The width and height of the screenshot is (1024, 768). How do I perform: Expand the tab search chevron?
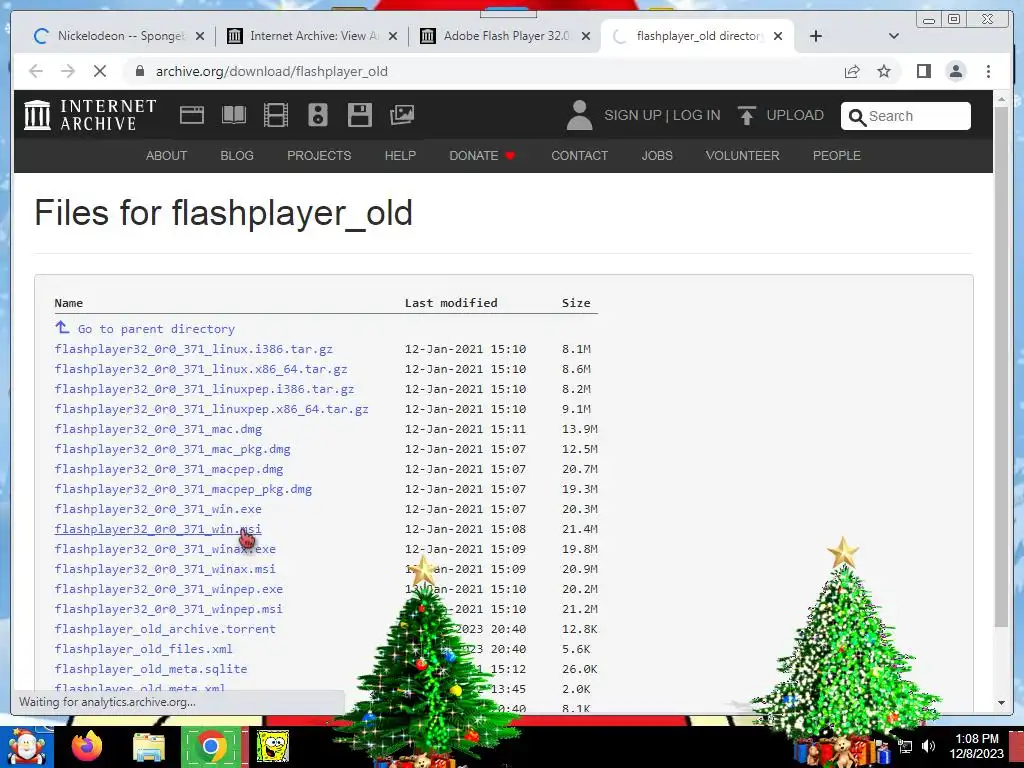pos(893,36)
